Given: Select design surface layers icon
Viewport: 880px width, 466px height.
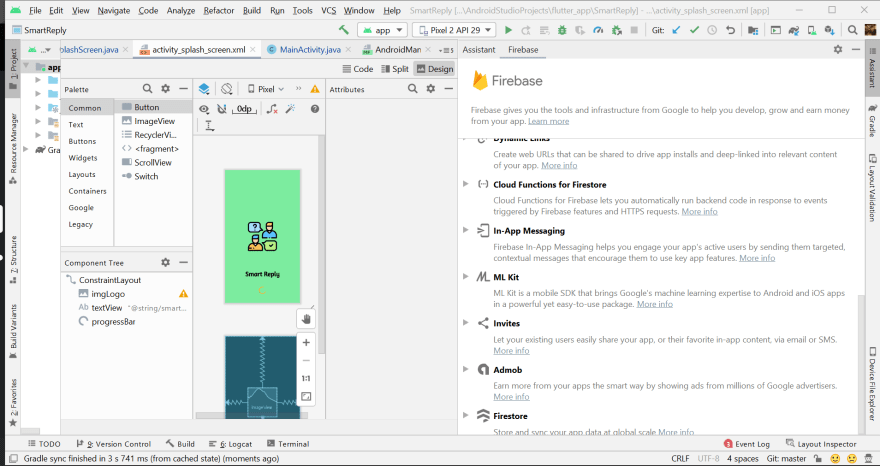Looking at the screenshot, I should tap(204, 89).
